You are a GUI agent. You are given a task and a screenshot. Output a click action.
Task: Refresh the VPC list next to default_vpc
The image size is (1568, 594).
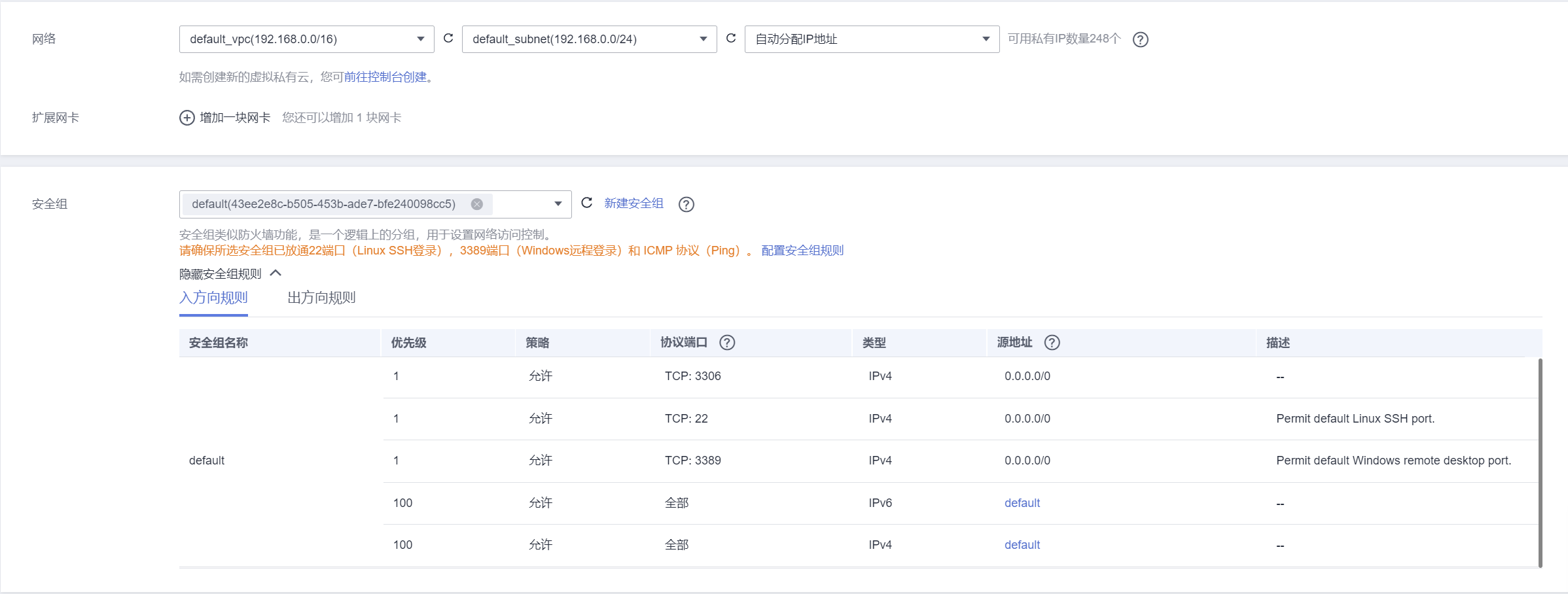point(448,39)
